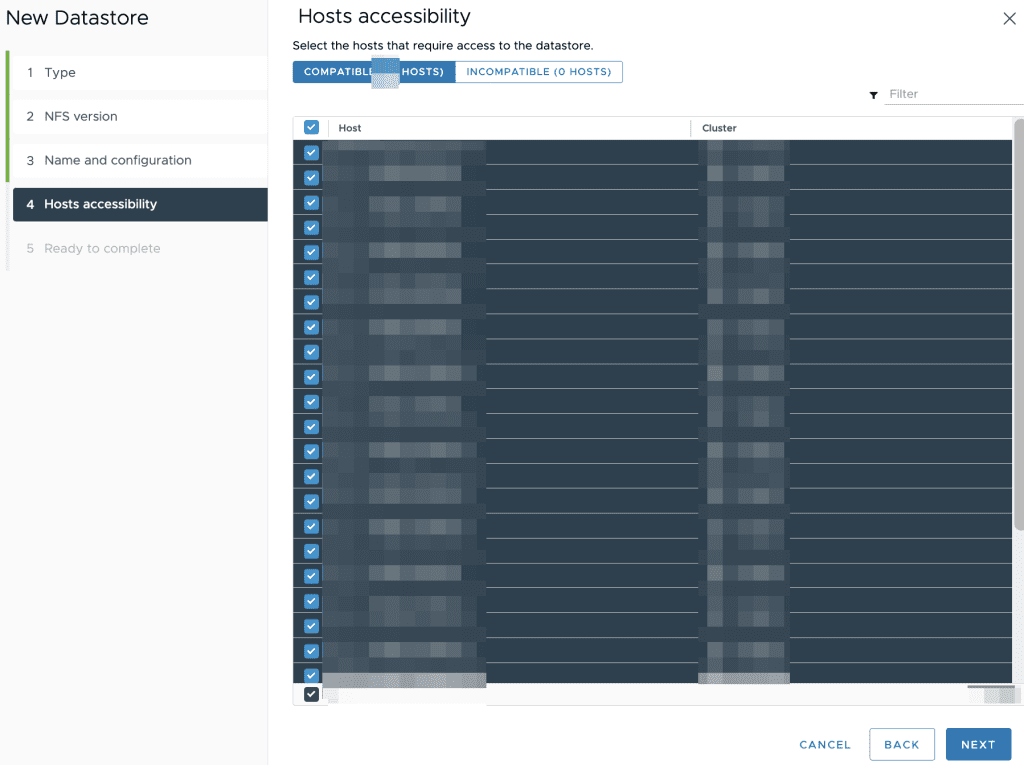Click the Next button

(x=978, y=745)
